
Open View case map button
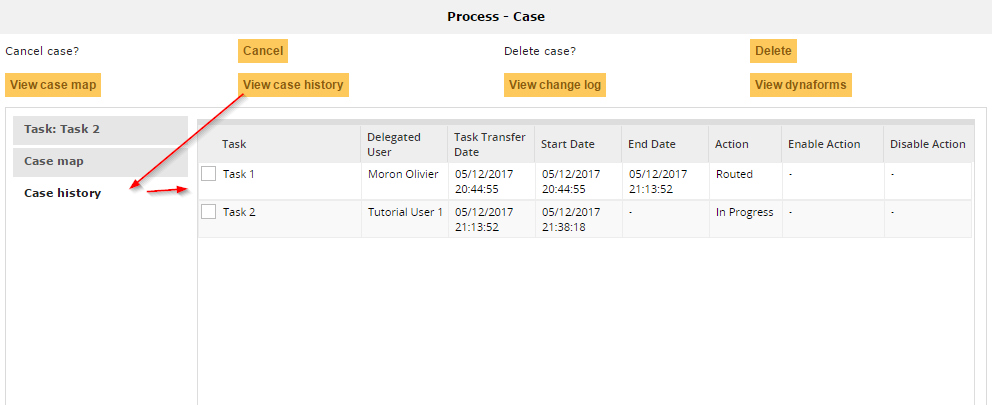pyautogui.click(x=53, y=85)
